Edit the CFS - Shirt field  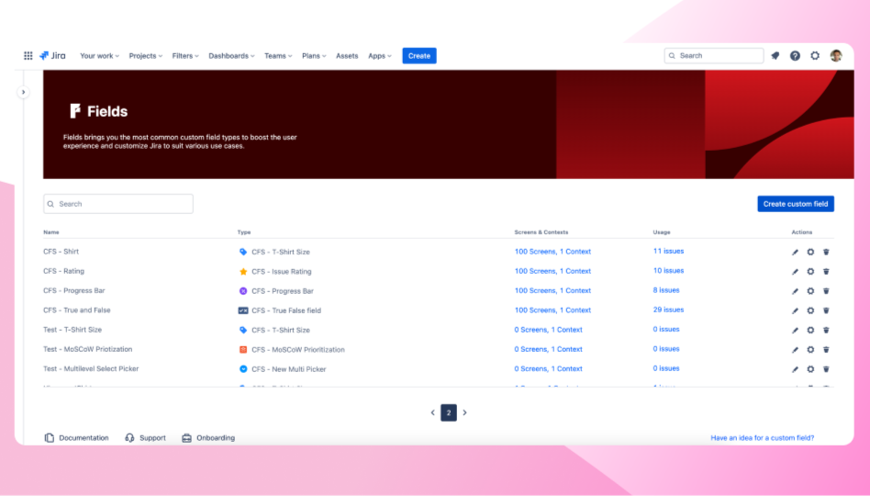pos(795,252)
